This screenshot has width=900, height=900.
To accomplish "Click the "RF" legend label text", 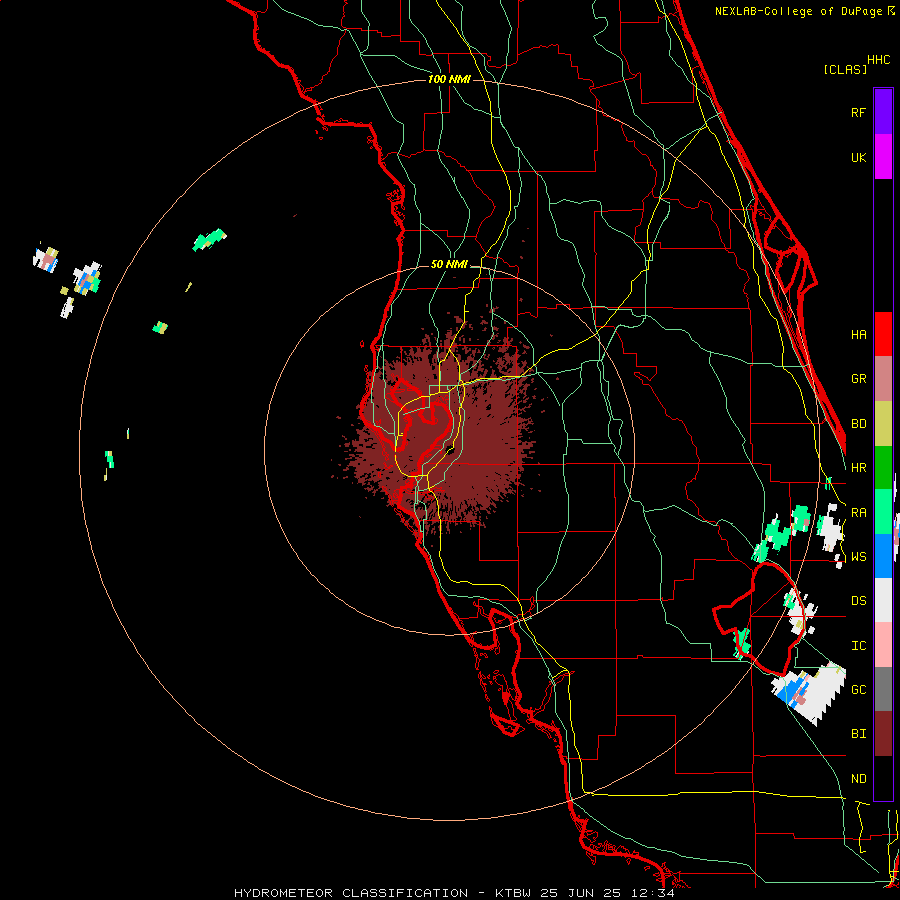I will point(858,112).
